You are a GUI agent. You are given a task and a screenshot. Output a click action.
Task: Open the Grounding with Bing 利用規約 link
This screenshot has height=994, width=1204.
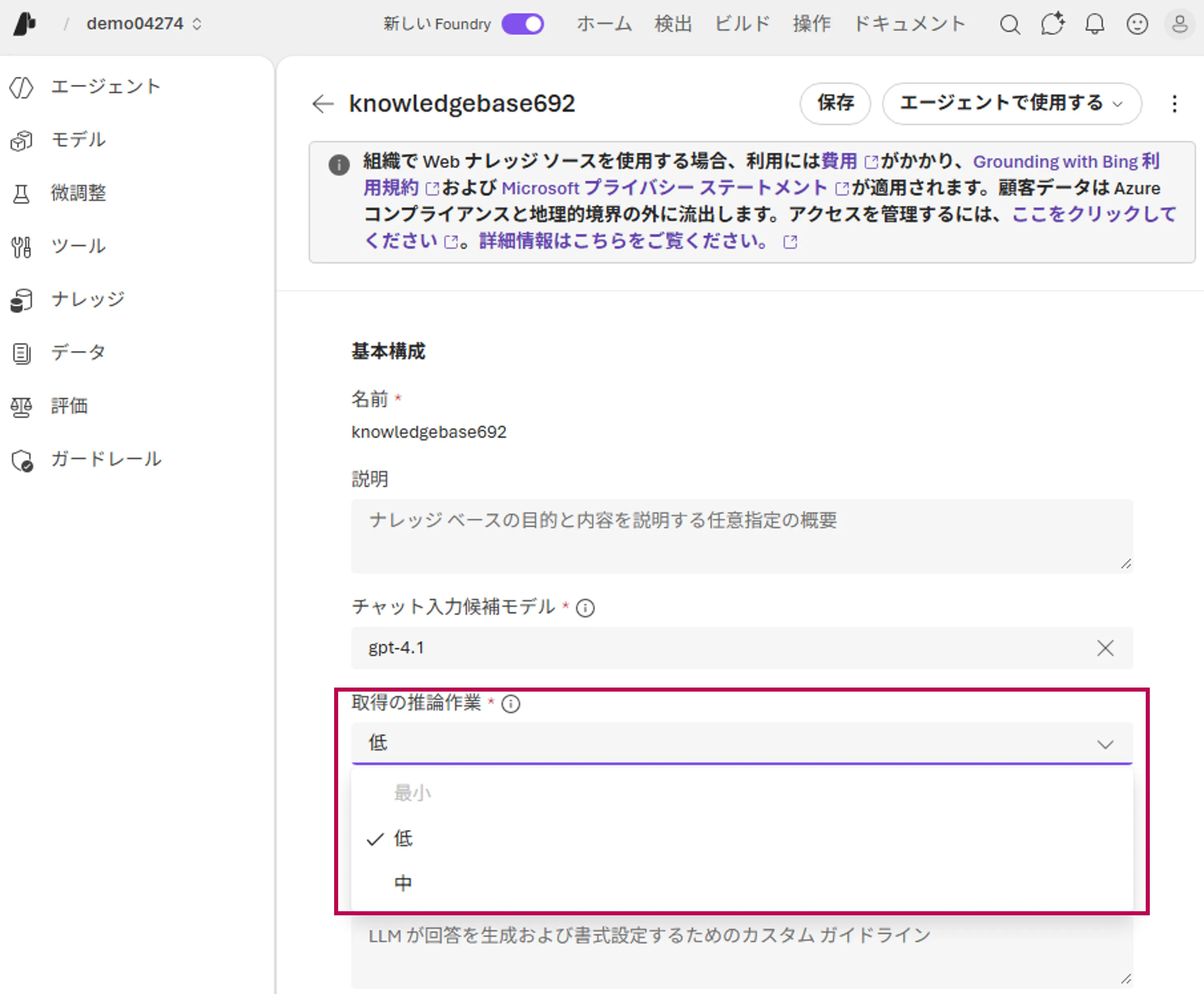click(1066, 161)
